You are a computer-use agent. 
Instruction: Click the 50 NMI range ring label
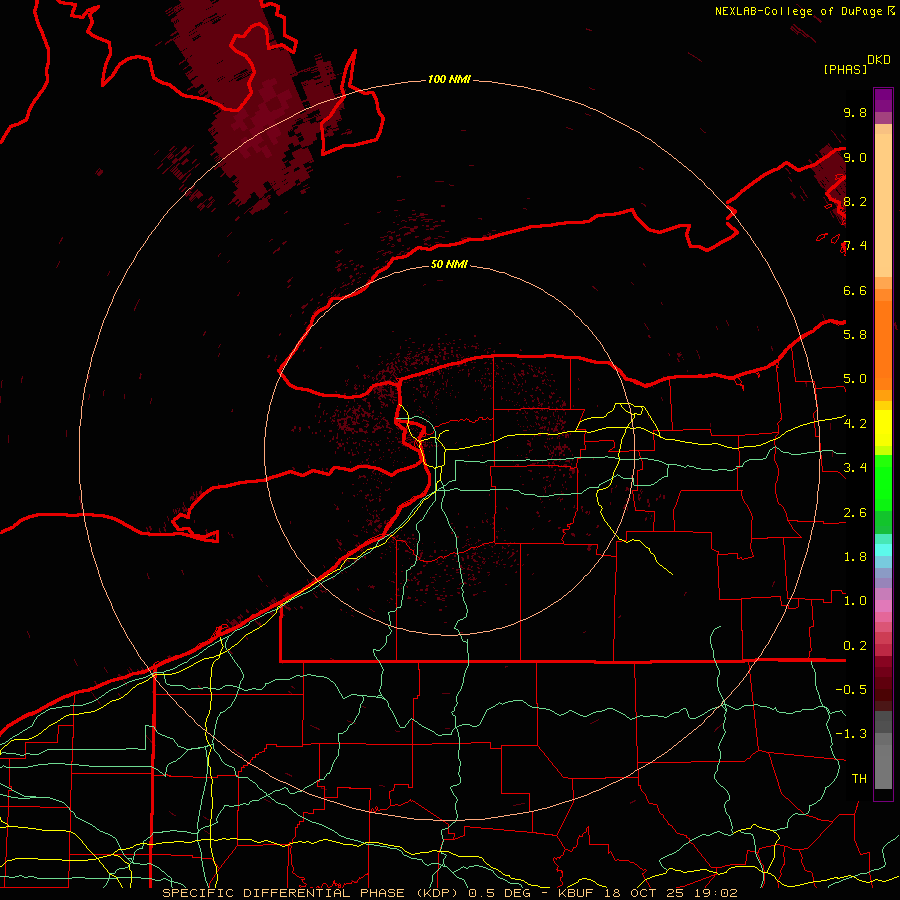449,264
